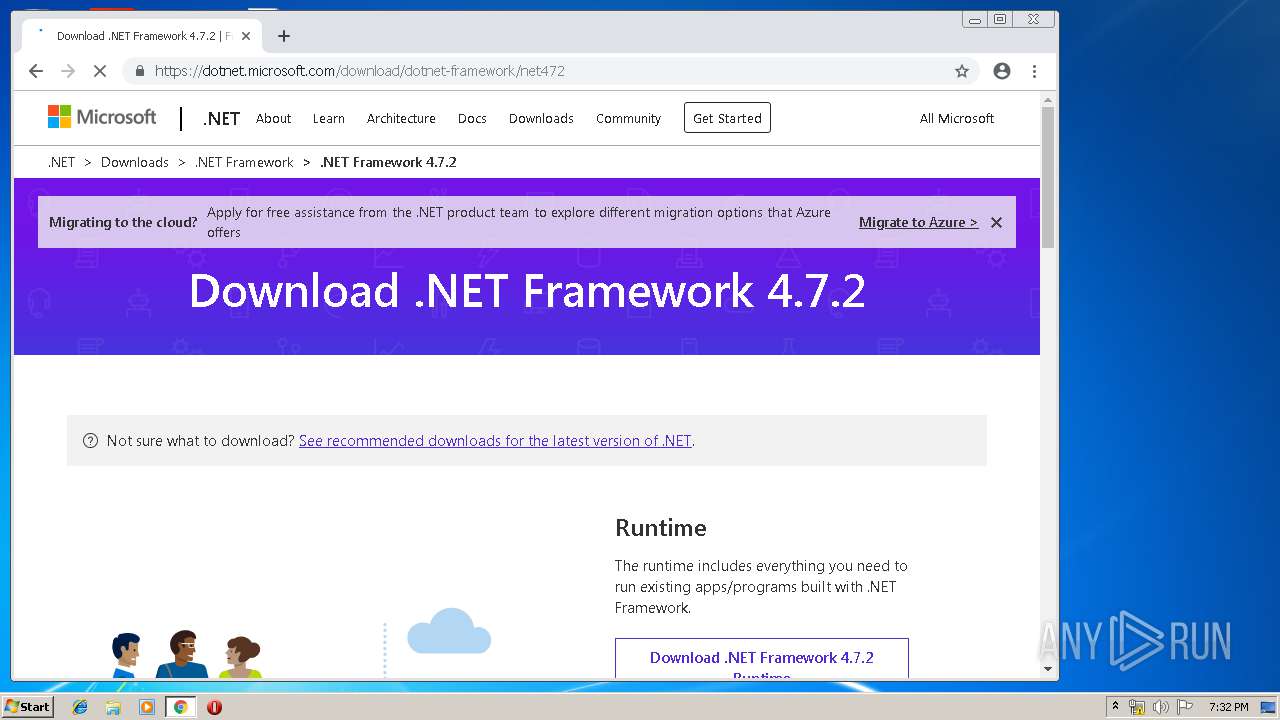Click the Migrating to the cloud? text
The image size is (1280, 720).
[x=123, y=222]
